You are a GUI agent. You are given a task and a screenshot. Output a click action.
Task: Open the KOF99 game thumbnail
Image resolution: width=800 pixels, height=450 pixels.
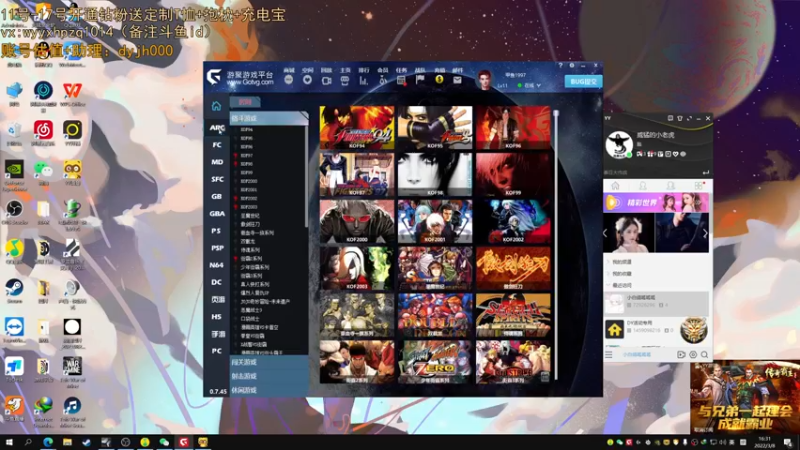click(513, 174)
